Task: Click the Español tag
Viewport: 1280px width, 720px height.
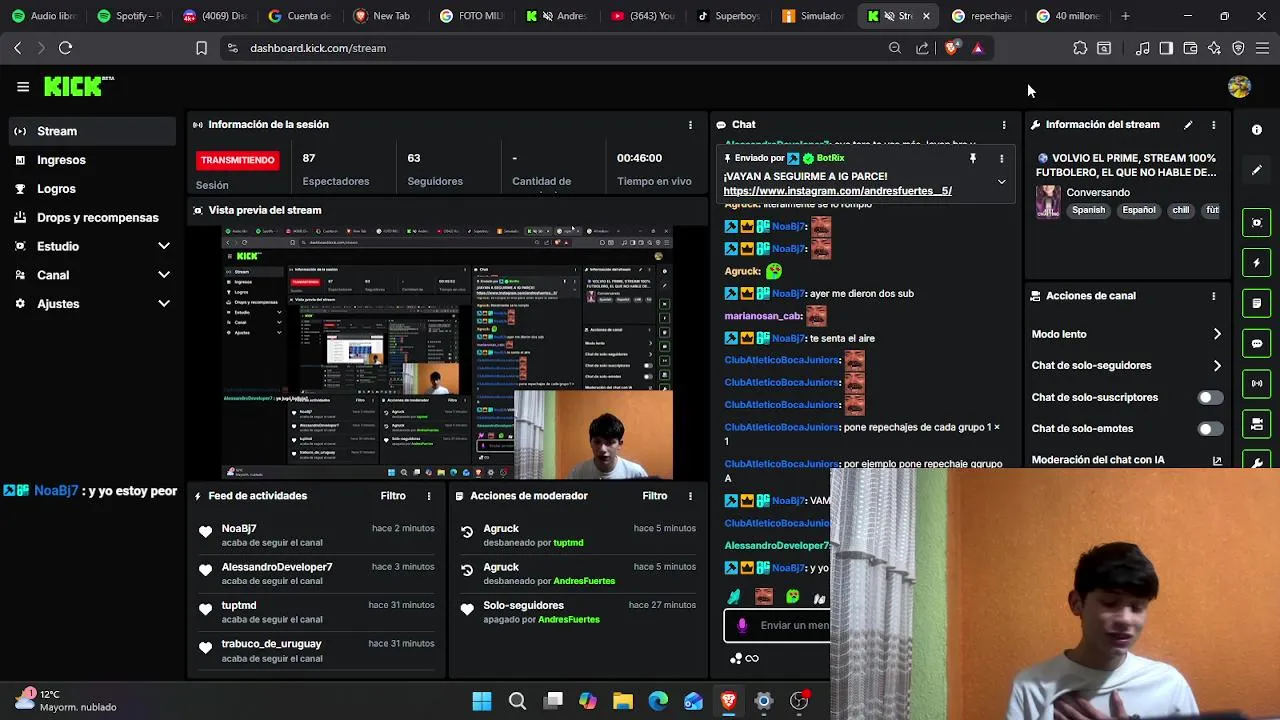Action: point(1138,211)
